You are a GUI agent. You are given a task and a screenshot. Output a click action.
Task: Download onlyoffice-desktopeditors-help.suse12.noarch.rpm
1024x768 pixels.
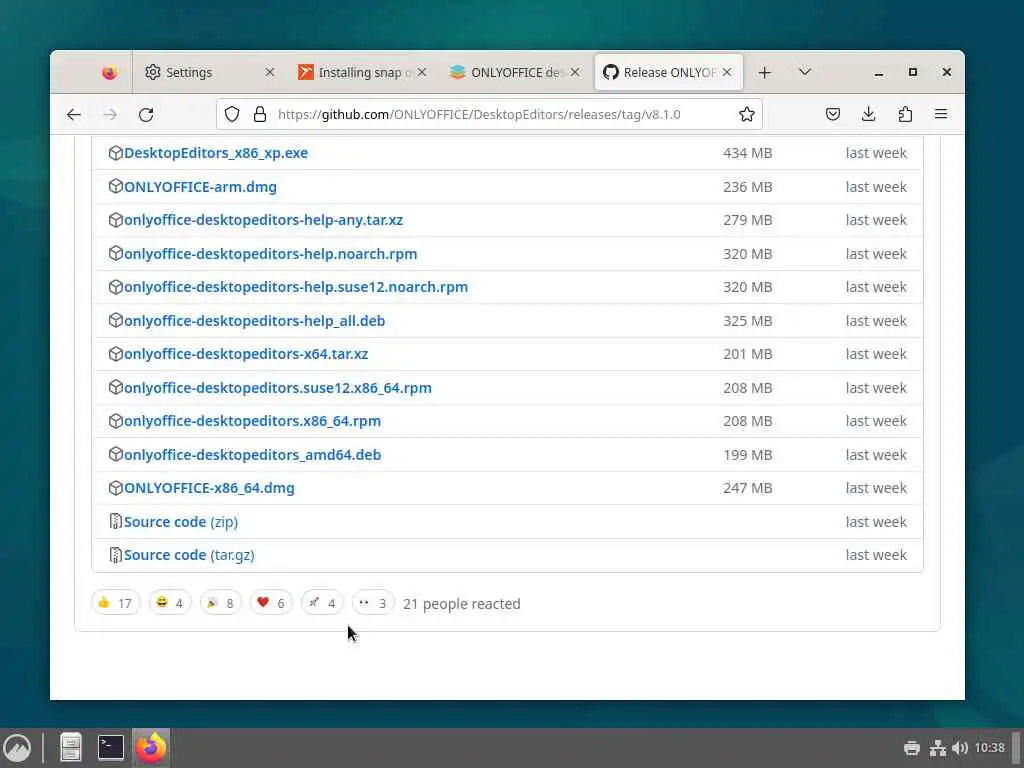[296, 287]
